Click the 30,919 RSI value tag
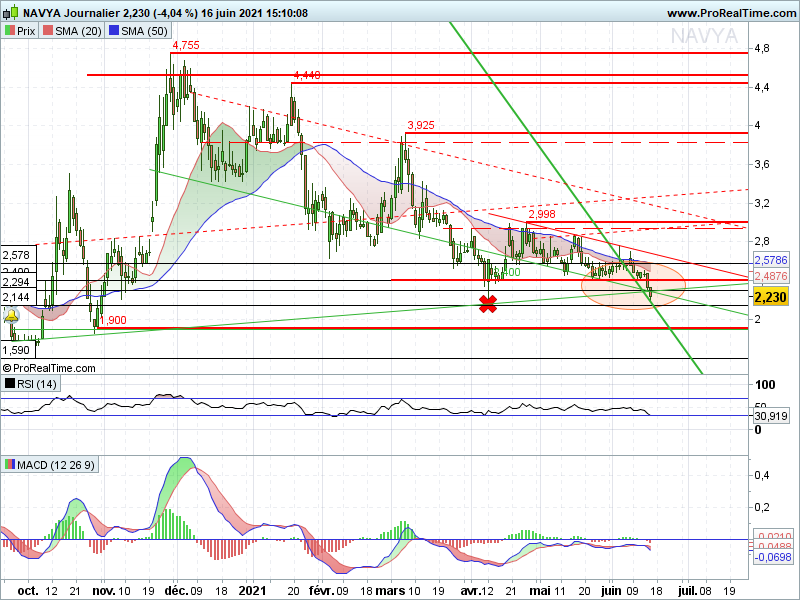This screenshot has height=600, width=800. click(x=770, y=416)
